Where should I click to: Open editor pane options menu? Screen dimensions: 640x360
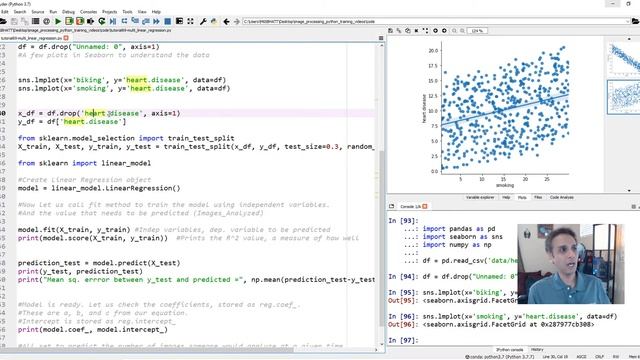[x=381, y=38]
